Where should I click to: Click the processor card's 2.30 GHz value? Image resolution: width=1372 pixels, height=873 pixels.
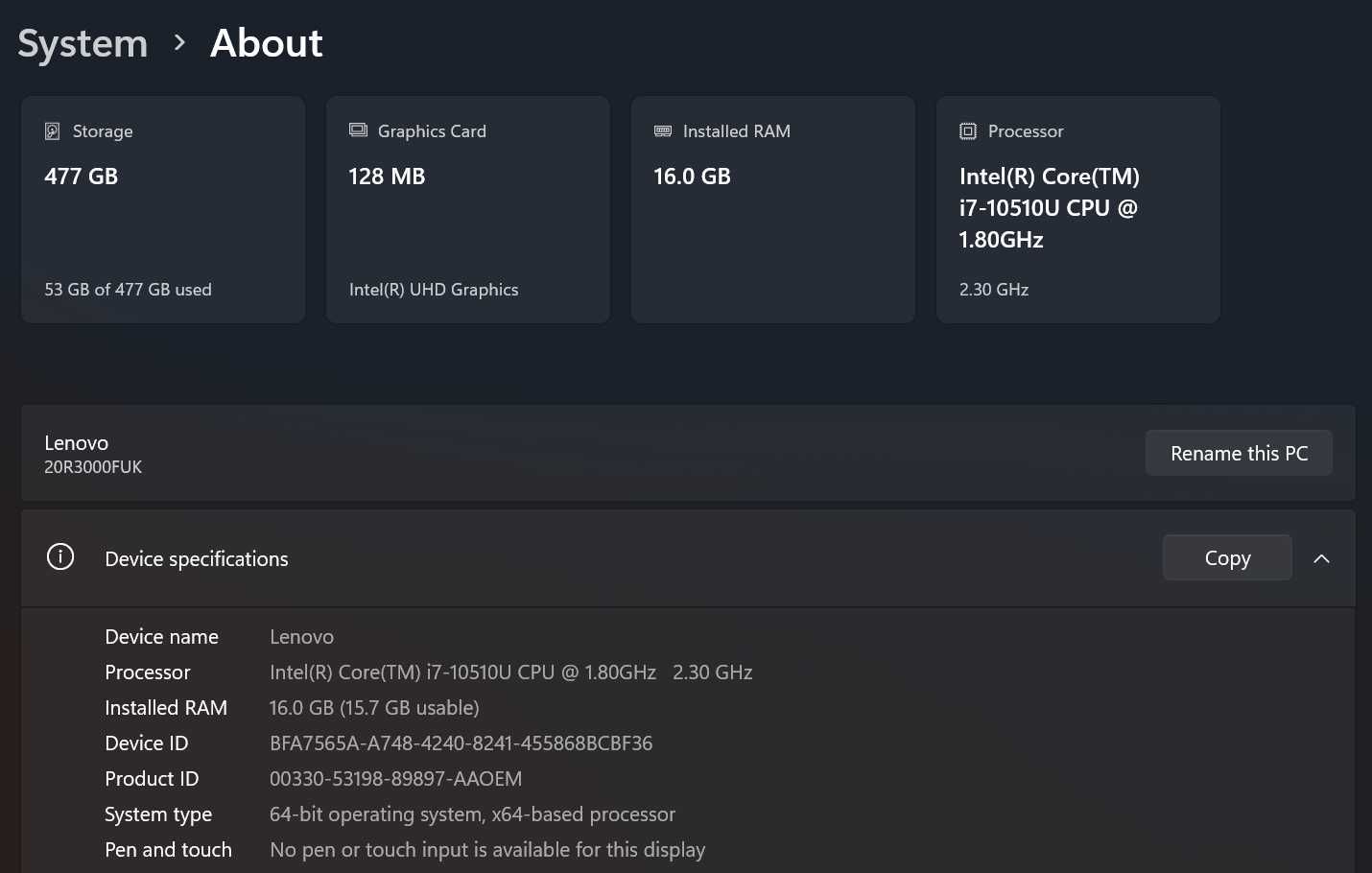pyautogui.click(x=994, y=290)
